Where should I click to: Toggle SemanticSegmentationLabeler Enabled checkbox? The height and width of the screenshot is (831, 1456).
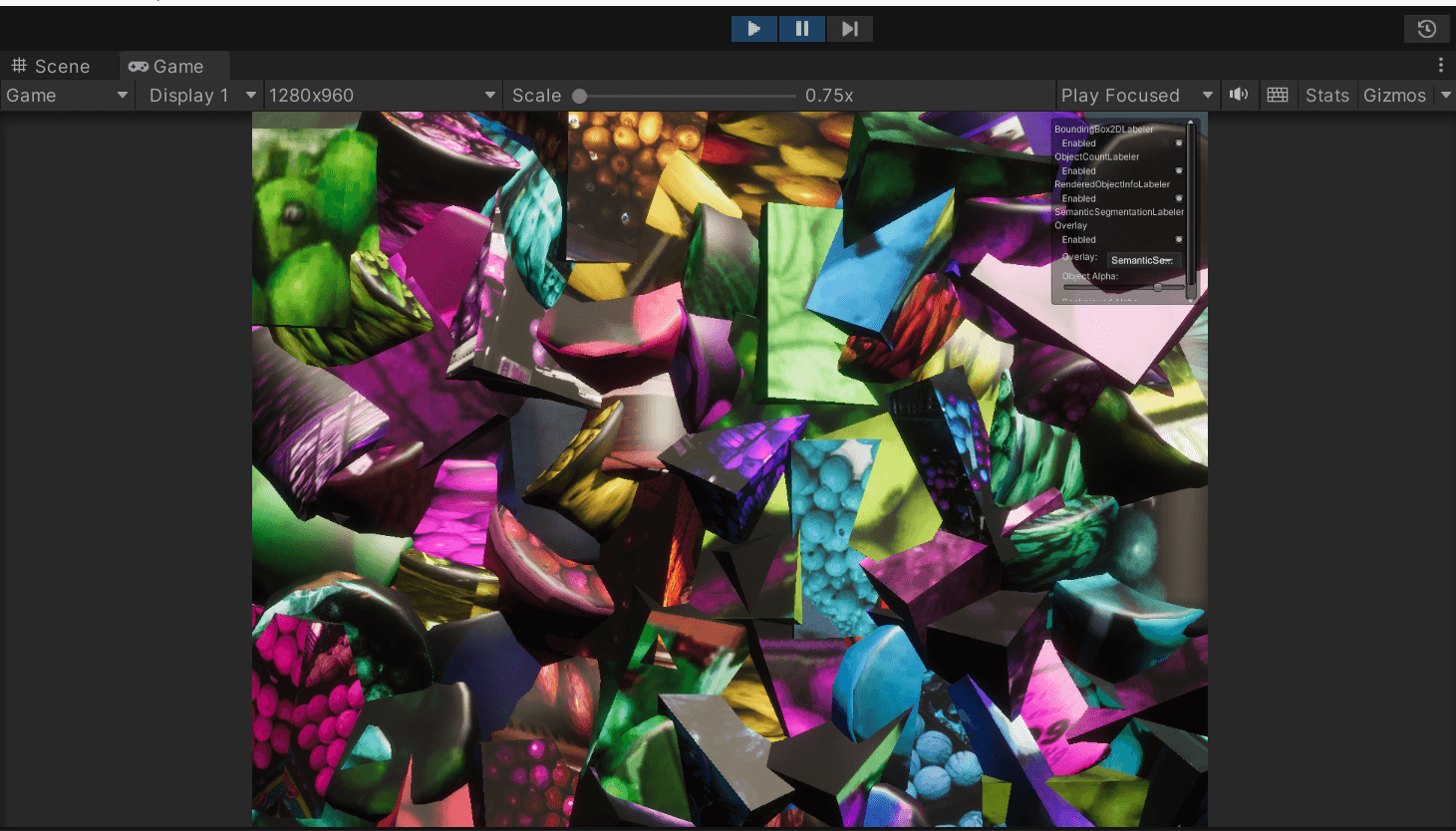(1179, 240)
